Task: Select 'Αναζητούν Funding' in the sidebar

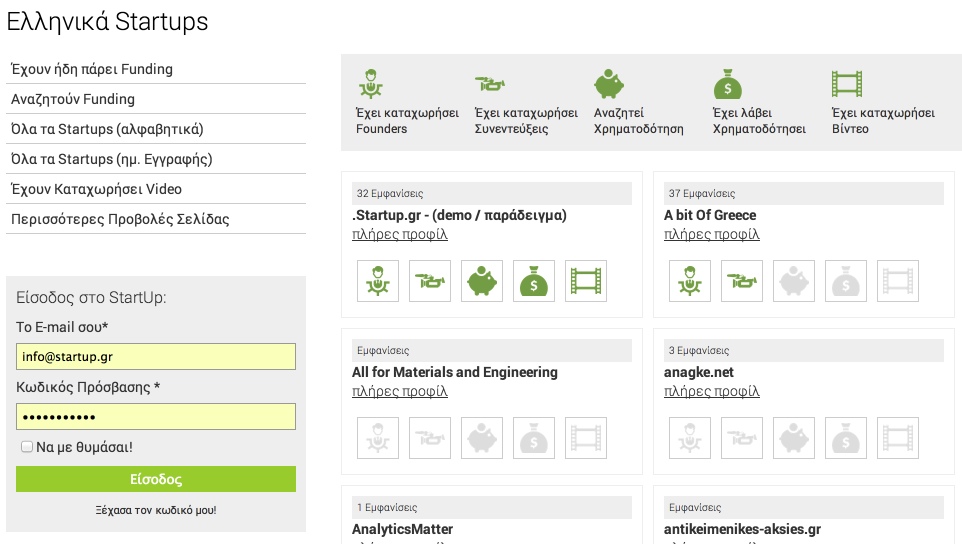Action: (x=73, y=99)
